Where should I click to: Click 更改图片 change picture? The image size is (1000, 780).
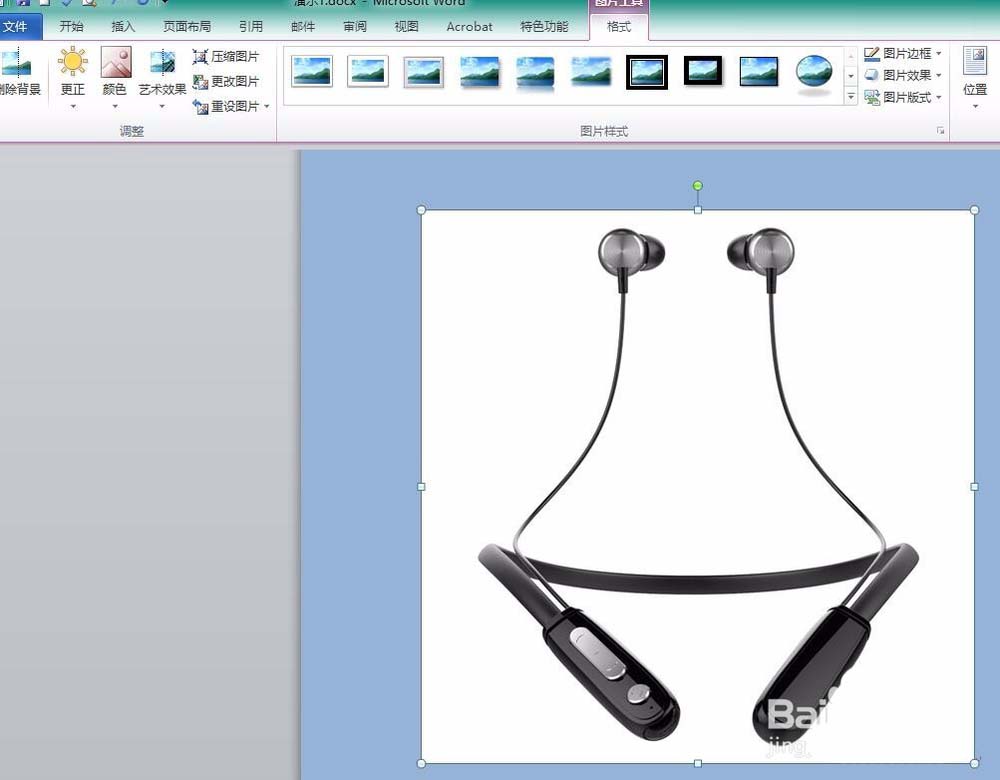[226, 82]
